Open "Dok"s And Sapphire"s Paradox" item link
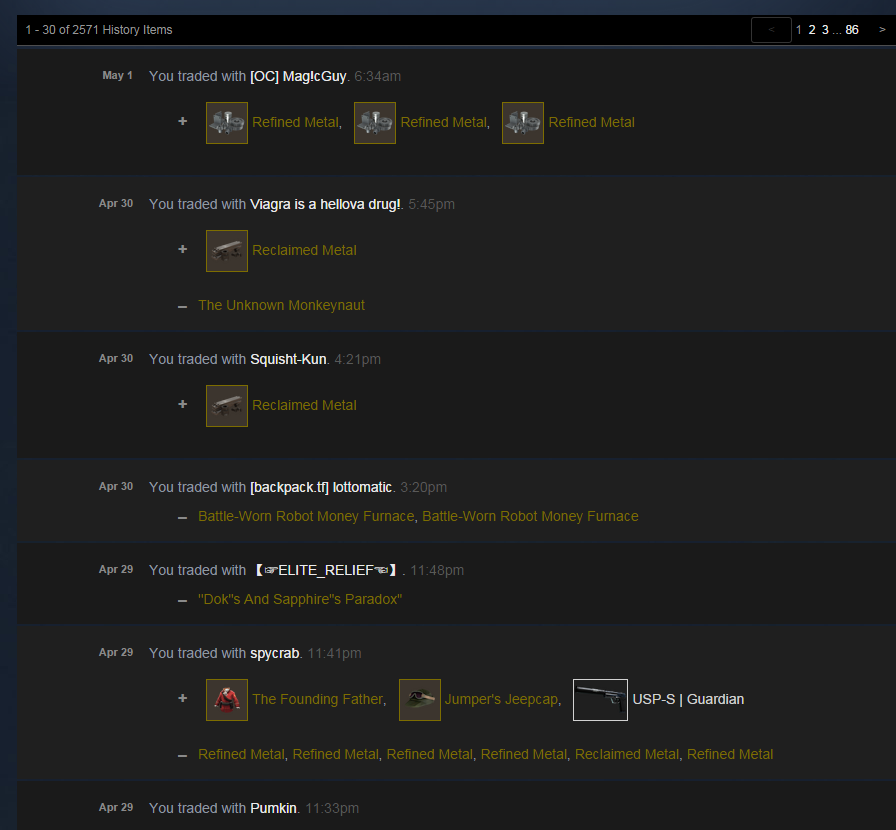The image size is (896, 830). pyautogui.click(x=300, y=599)
